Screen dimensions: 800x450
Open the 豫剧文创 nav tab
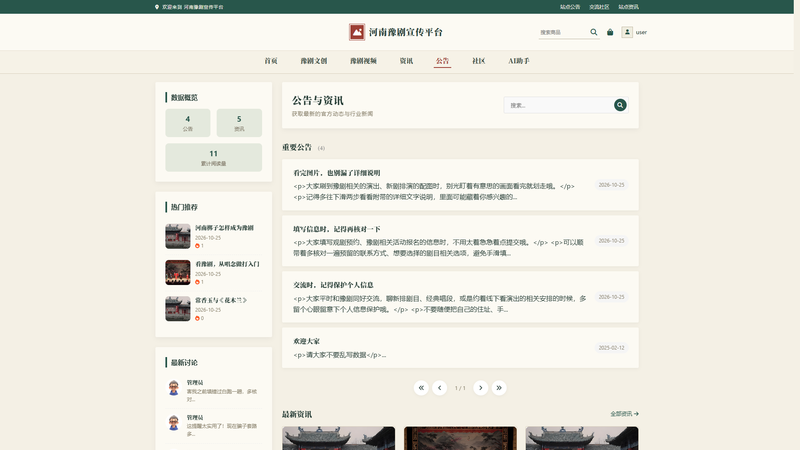tap(314, 61)
